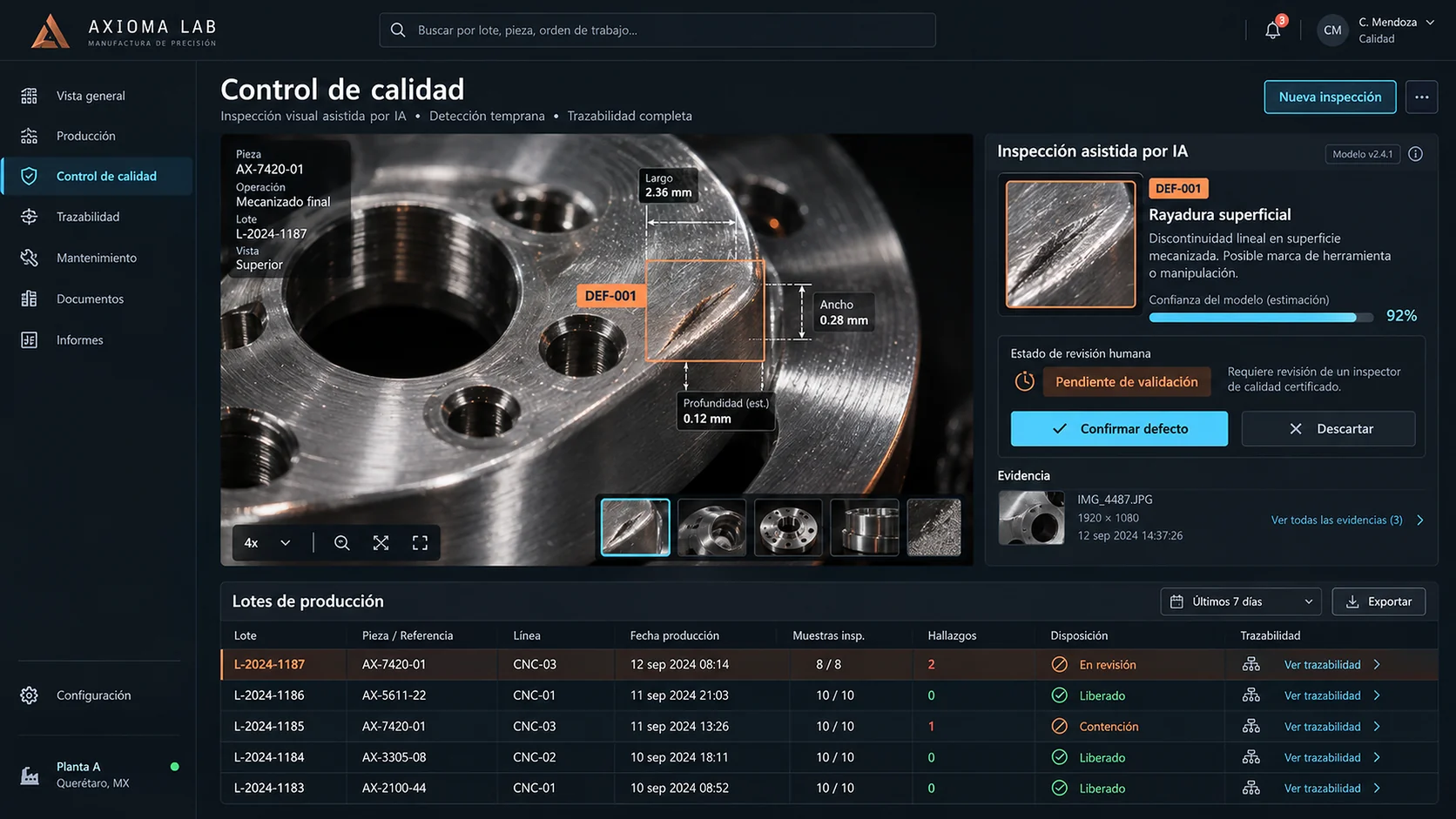Open the Producción section
Viewport: 1456px width, 819px height.
click(85, 136)
